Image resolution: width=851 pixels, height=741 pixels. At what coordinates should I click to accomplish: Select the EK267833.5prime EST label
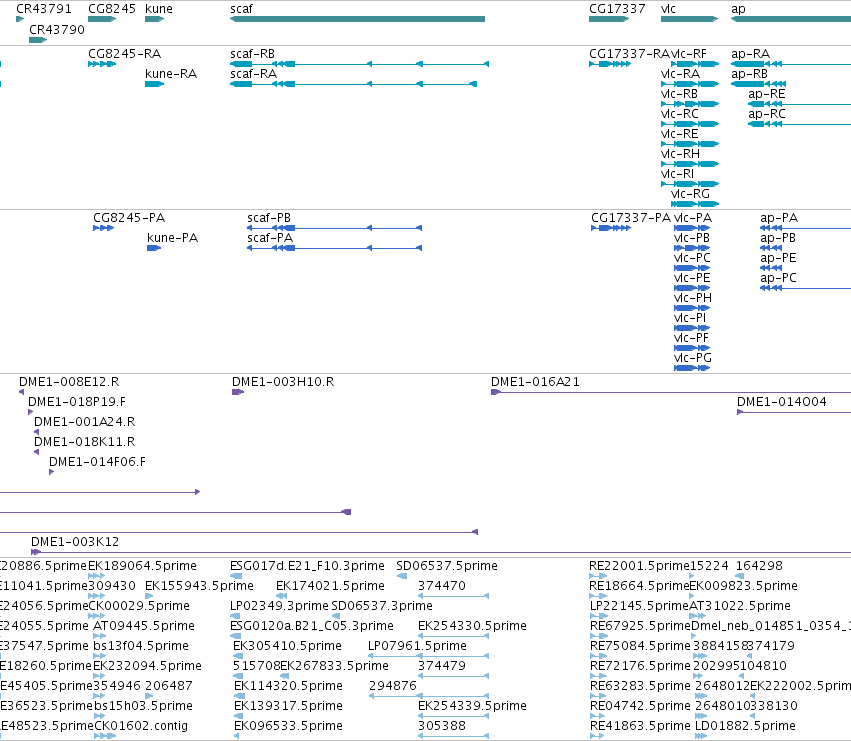pos(334,666)
